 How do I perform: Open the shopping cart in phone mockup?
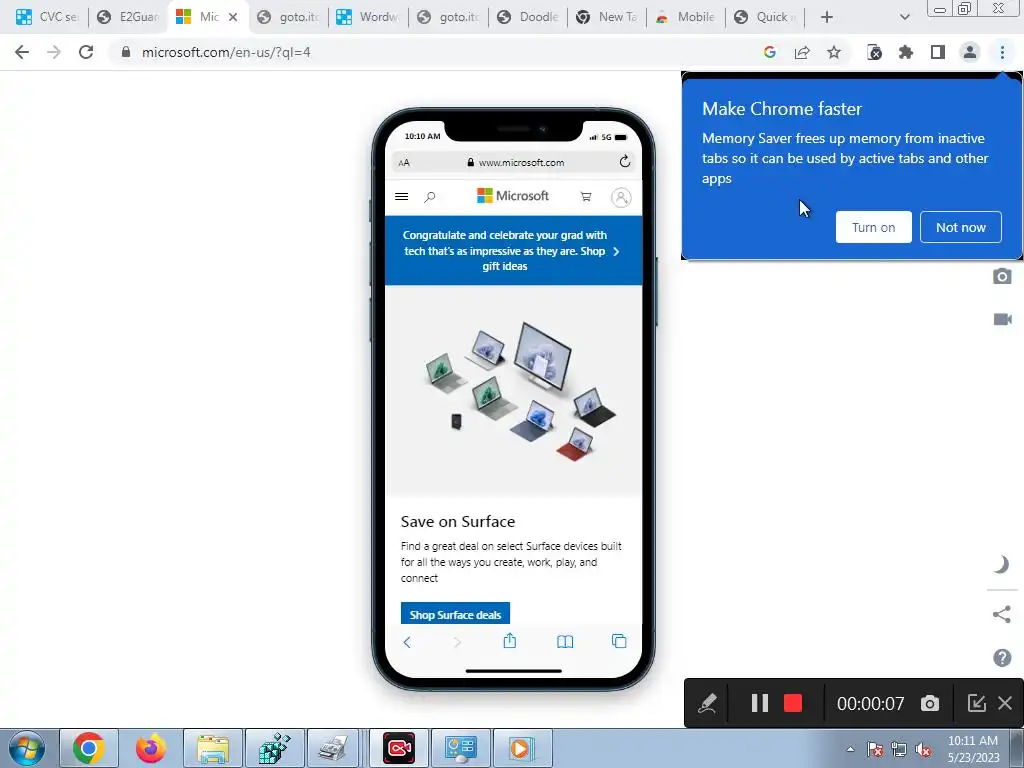(x=586, y=197)
